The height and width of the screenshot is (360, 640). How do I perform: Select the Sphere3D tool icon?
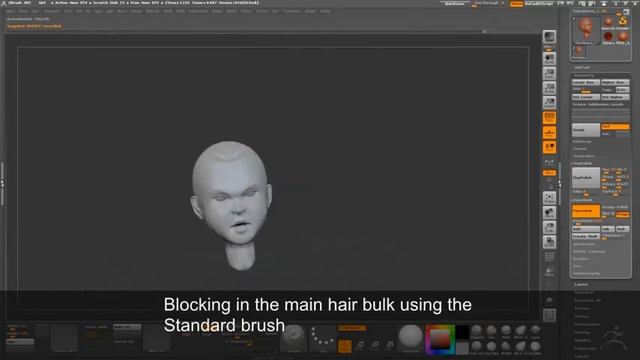click(608, 37)
